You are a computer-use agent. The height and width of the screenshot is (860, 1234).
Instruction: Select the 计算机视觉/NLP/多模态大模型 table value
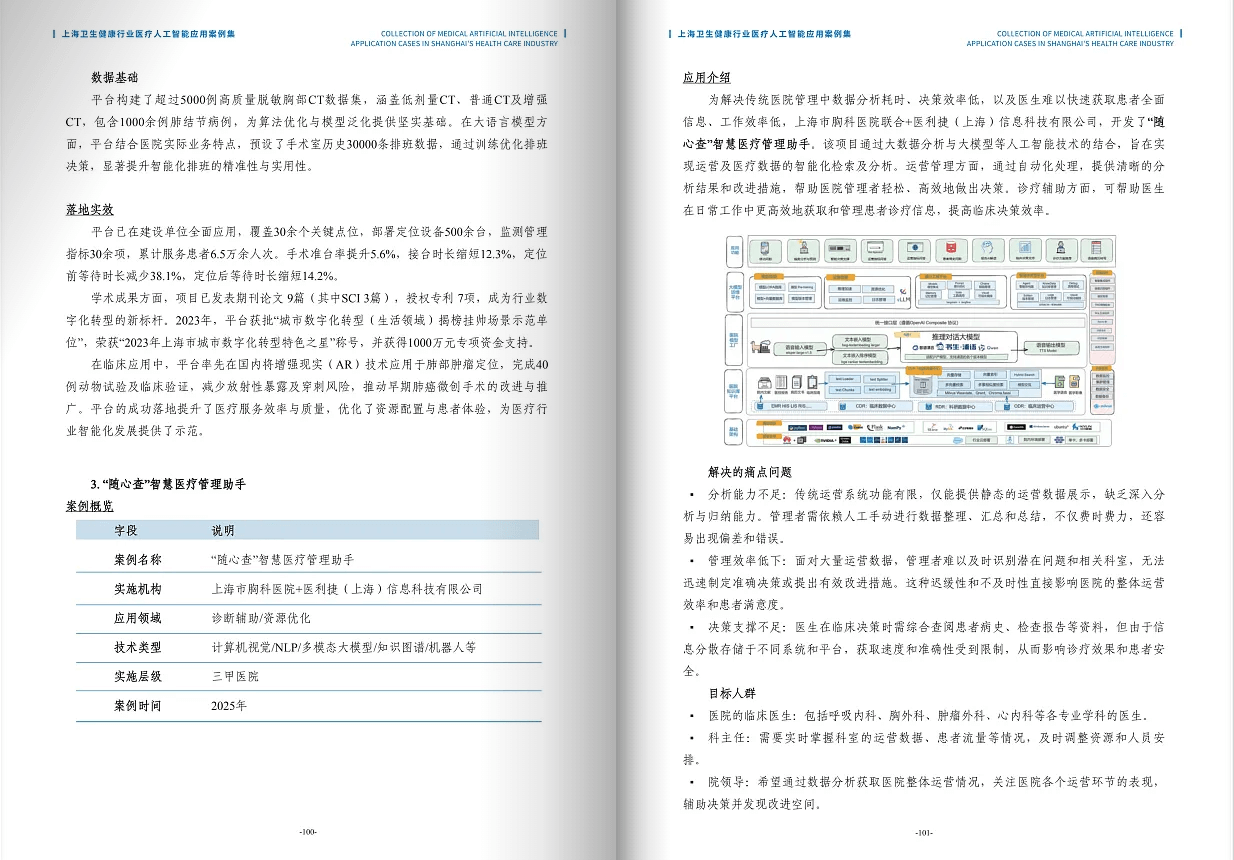click(x=344, y=647)
